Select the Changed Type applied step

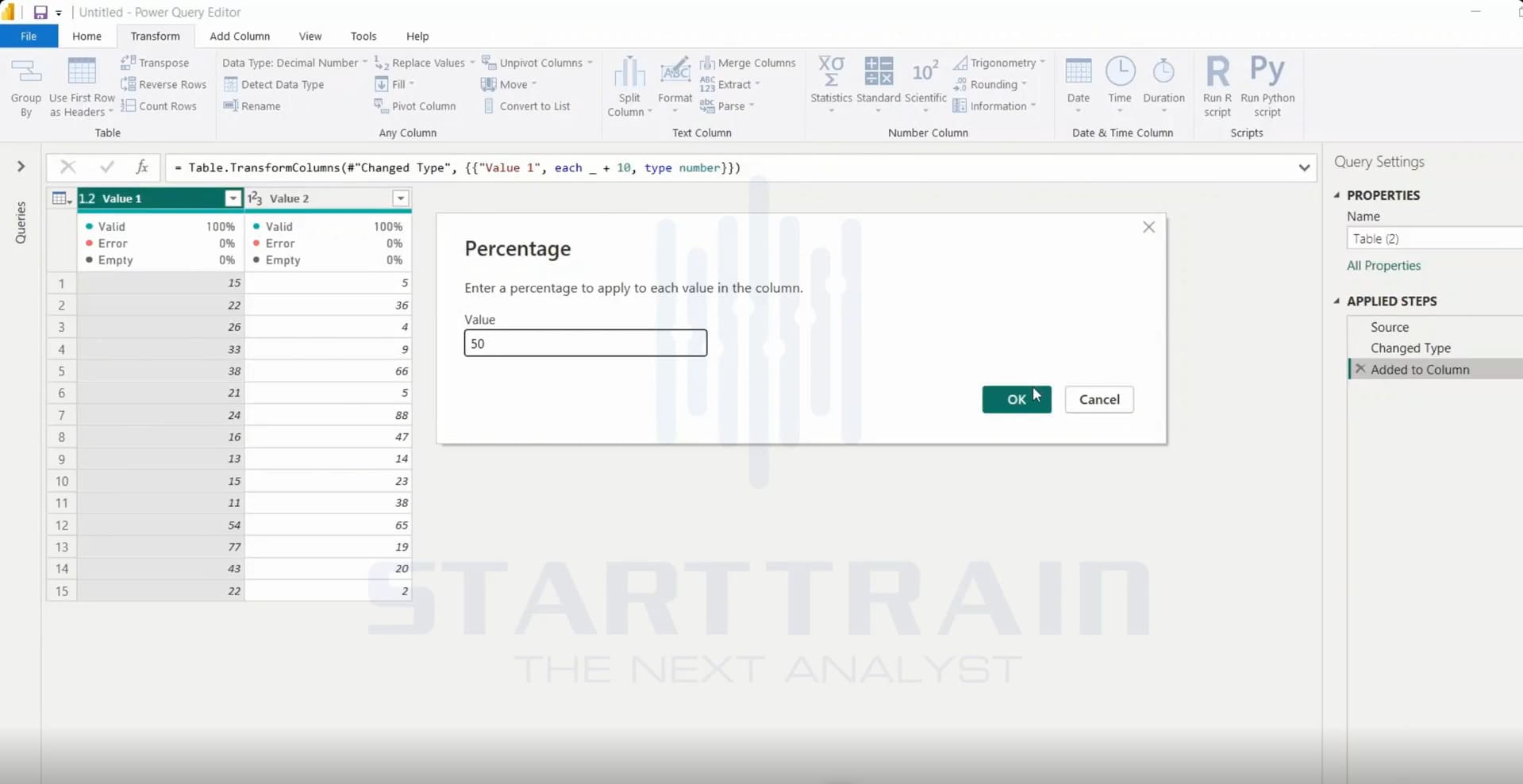click(1410, 348)
